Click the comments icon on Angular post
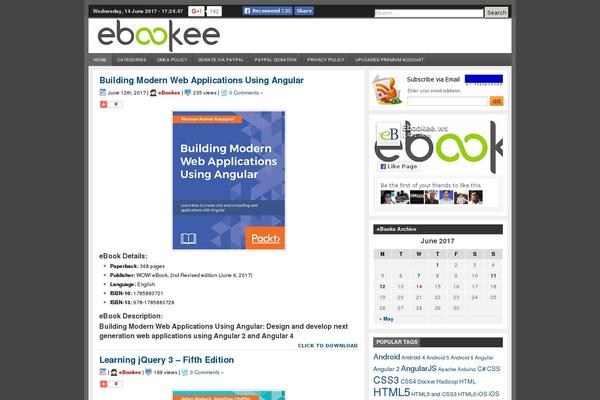Screen dimensions: 600x400 click(x=224, y=93)
